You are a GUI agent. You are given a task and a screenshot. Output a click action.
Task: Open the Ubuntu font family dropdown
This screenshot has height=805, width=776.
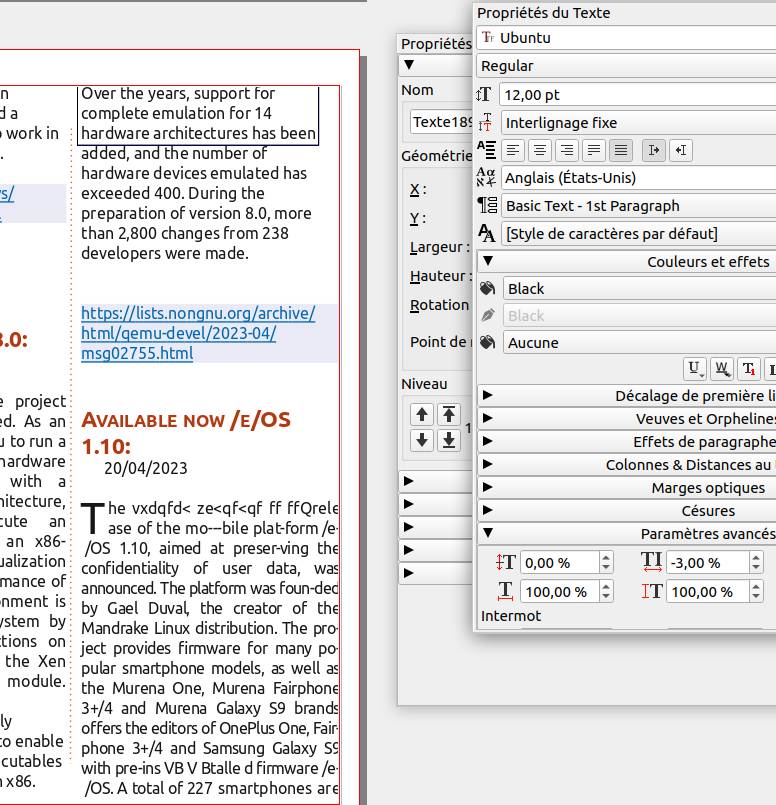click(636, 38)
